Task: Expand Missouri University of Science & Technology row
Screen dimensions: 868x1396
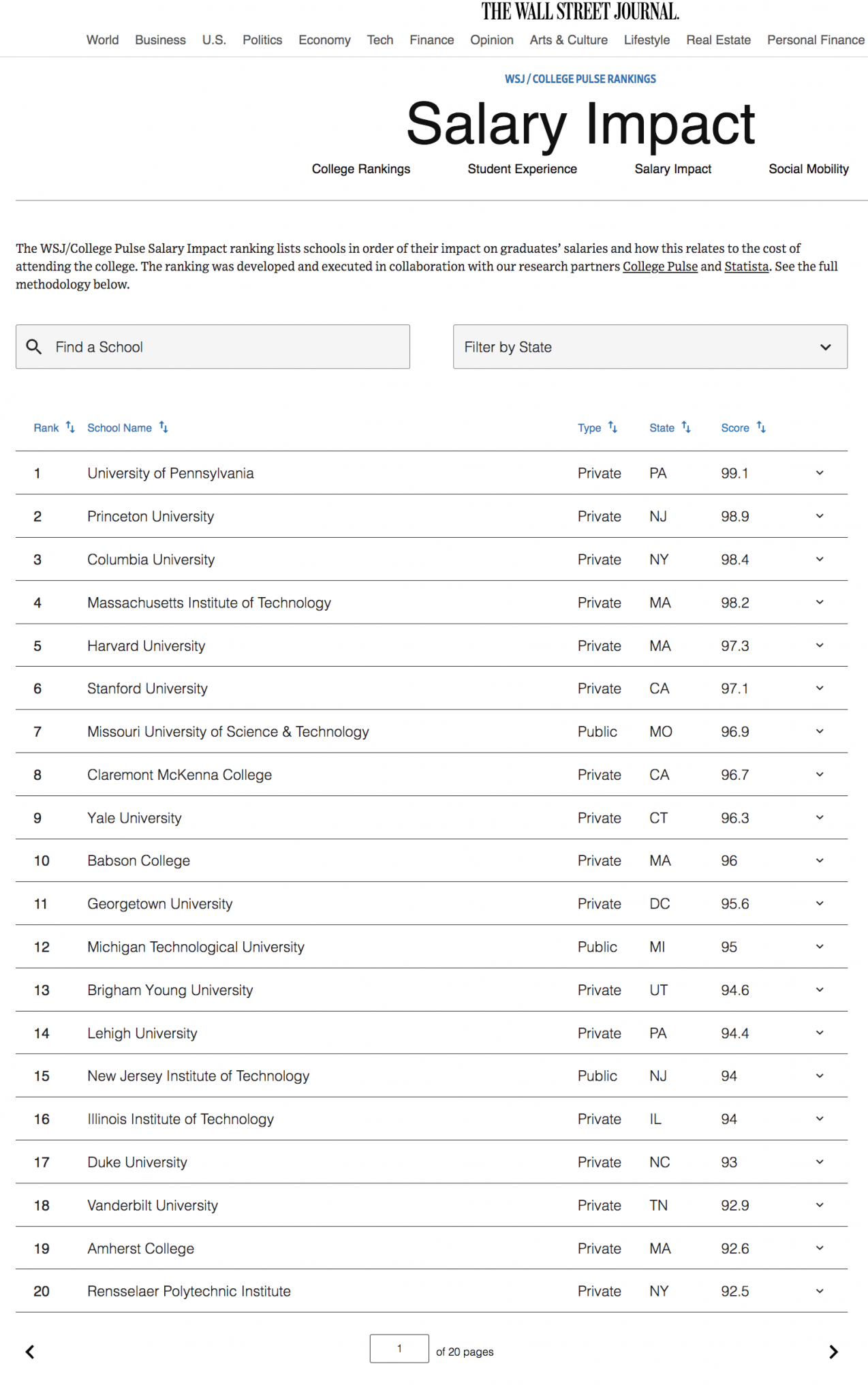Action: 820,731
